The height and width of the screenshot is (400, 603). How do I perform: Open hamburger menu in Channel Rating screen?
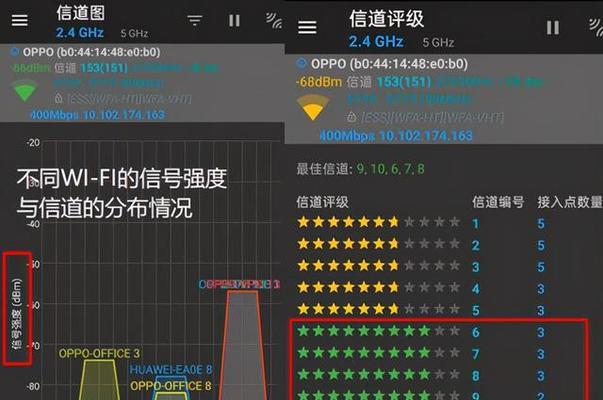coord(307,27)
